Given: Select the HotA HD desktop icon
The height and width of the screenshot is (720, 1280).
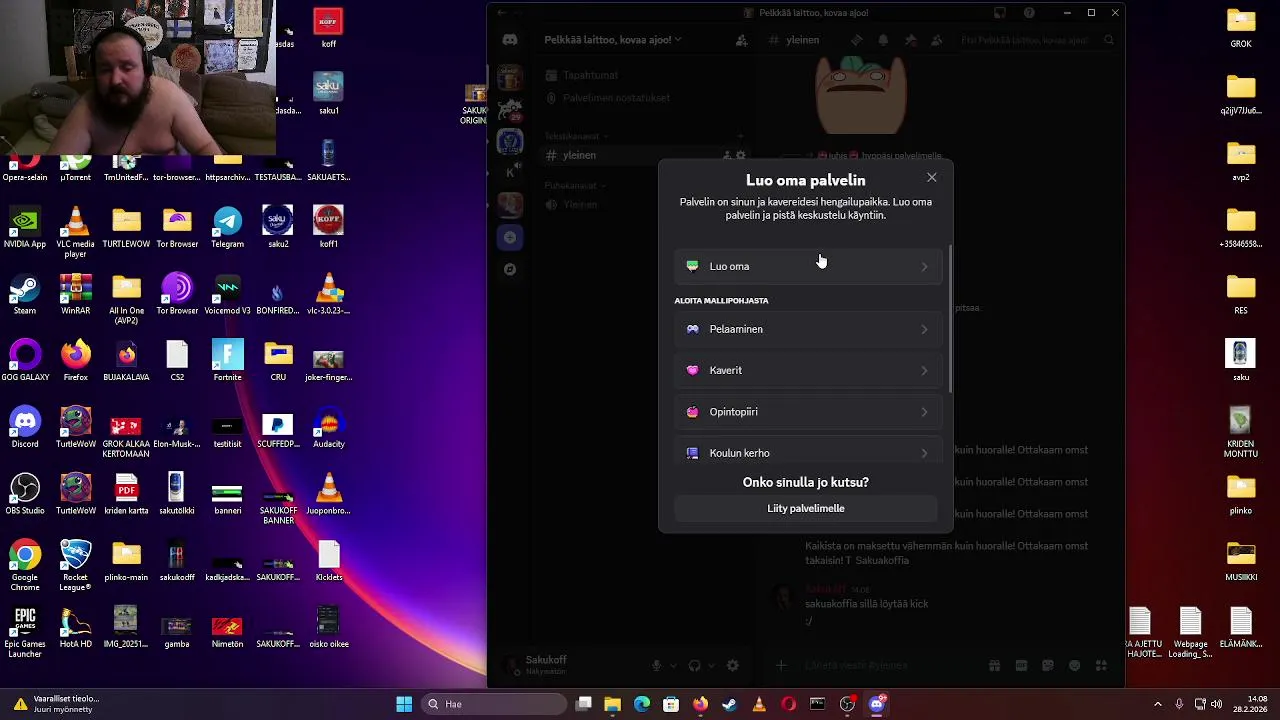Looking at the screenshot, I should 76,627.
